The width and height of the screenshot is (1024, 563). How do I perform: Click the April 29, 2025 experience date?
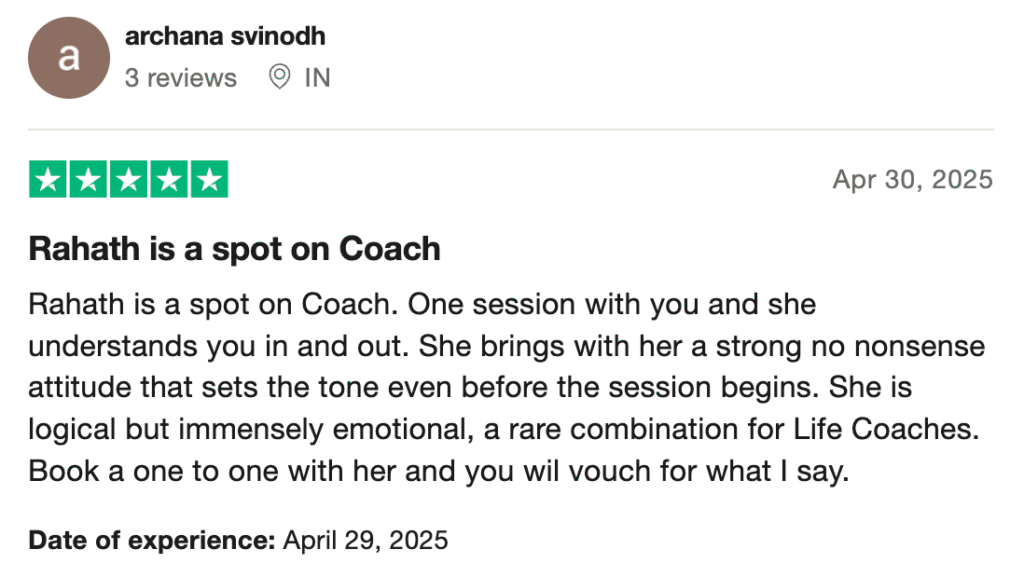366,541
